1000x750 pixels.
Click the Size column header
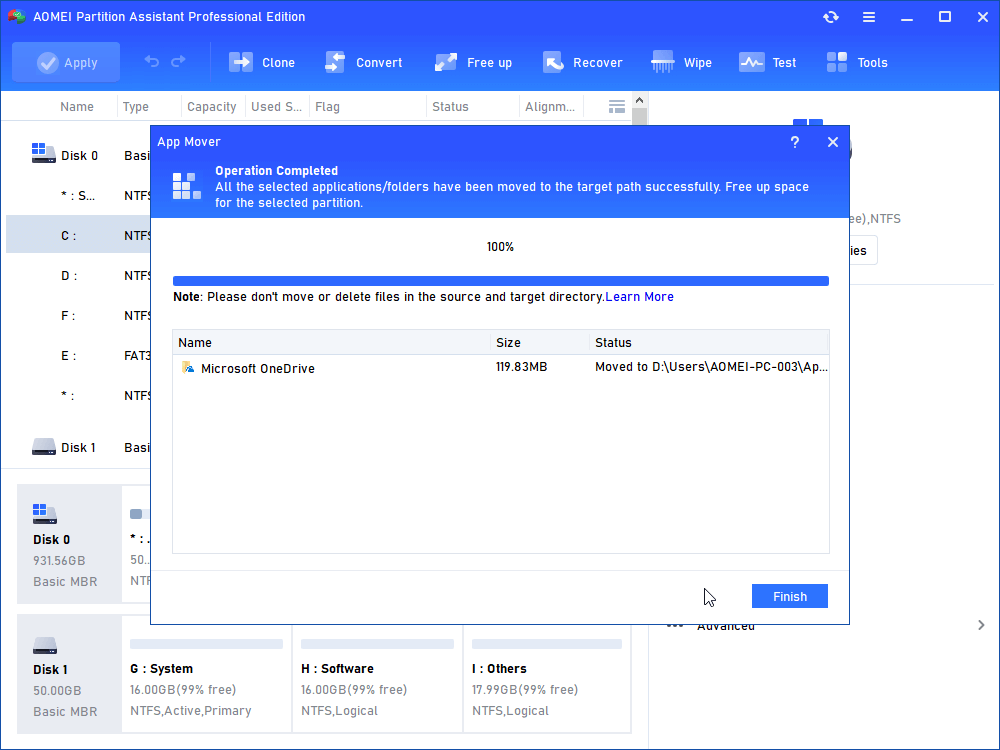click(x=508, y=342)
